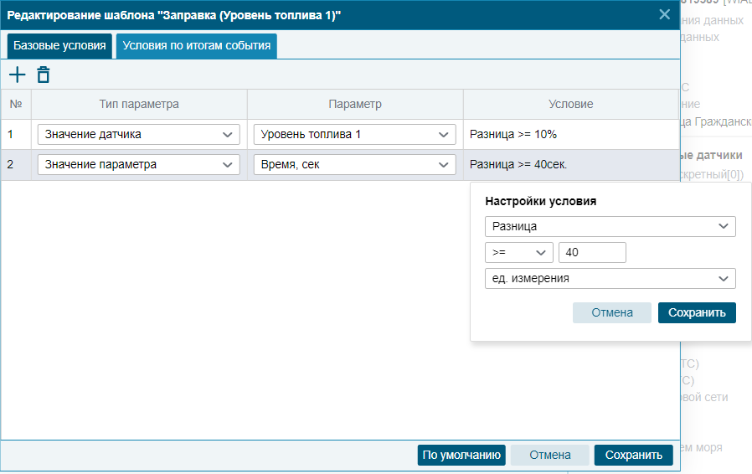
Task: Open the >= comparison operator dropdown
Action: [519, 252]
